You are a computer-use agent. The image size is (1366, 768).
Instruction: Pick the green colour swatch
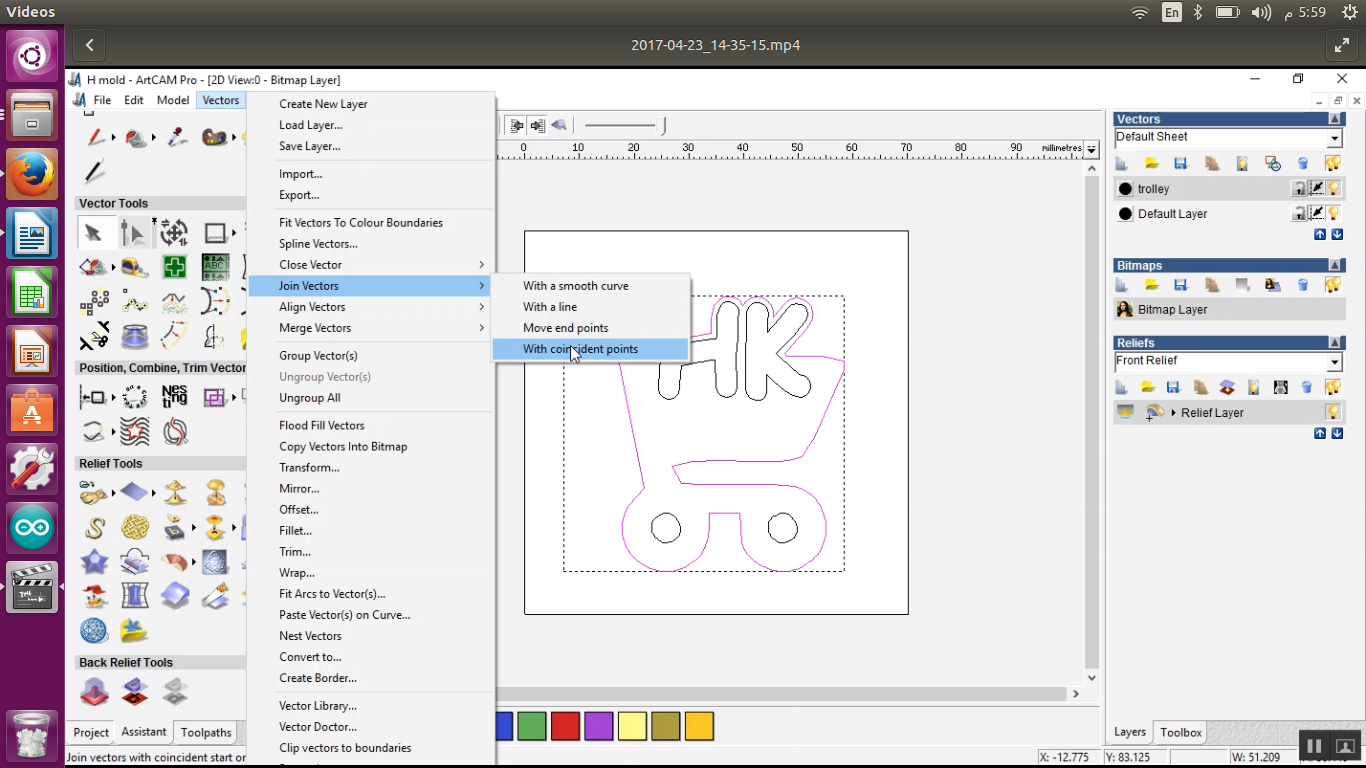532,726
